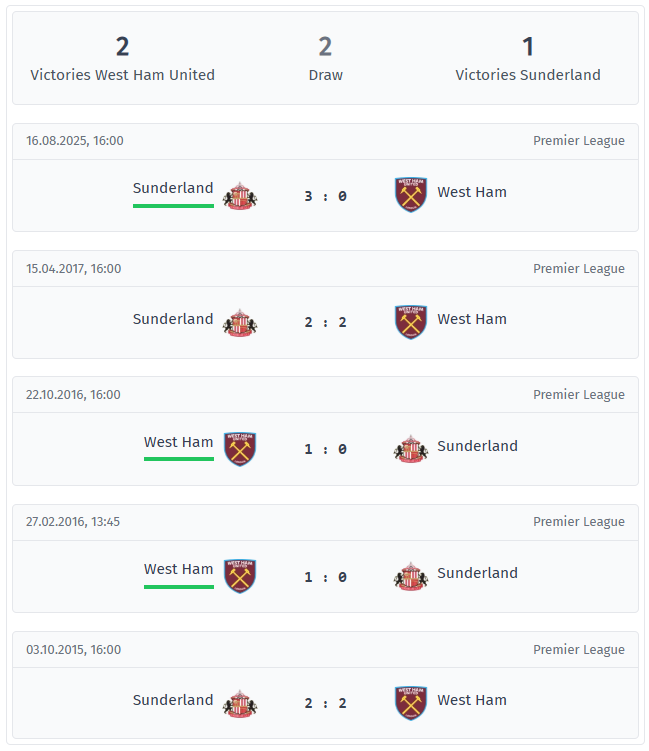The width and height of the screenshot is (649, 751).
Task: Click Premier League label on 16.08.2025 match
Action: point(578,141)
